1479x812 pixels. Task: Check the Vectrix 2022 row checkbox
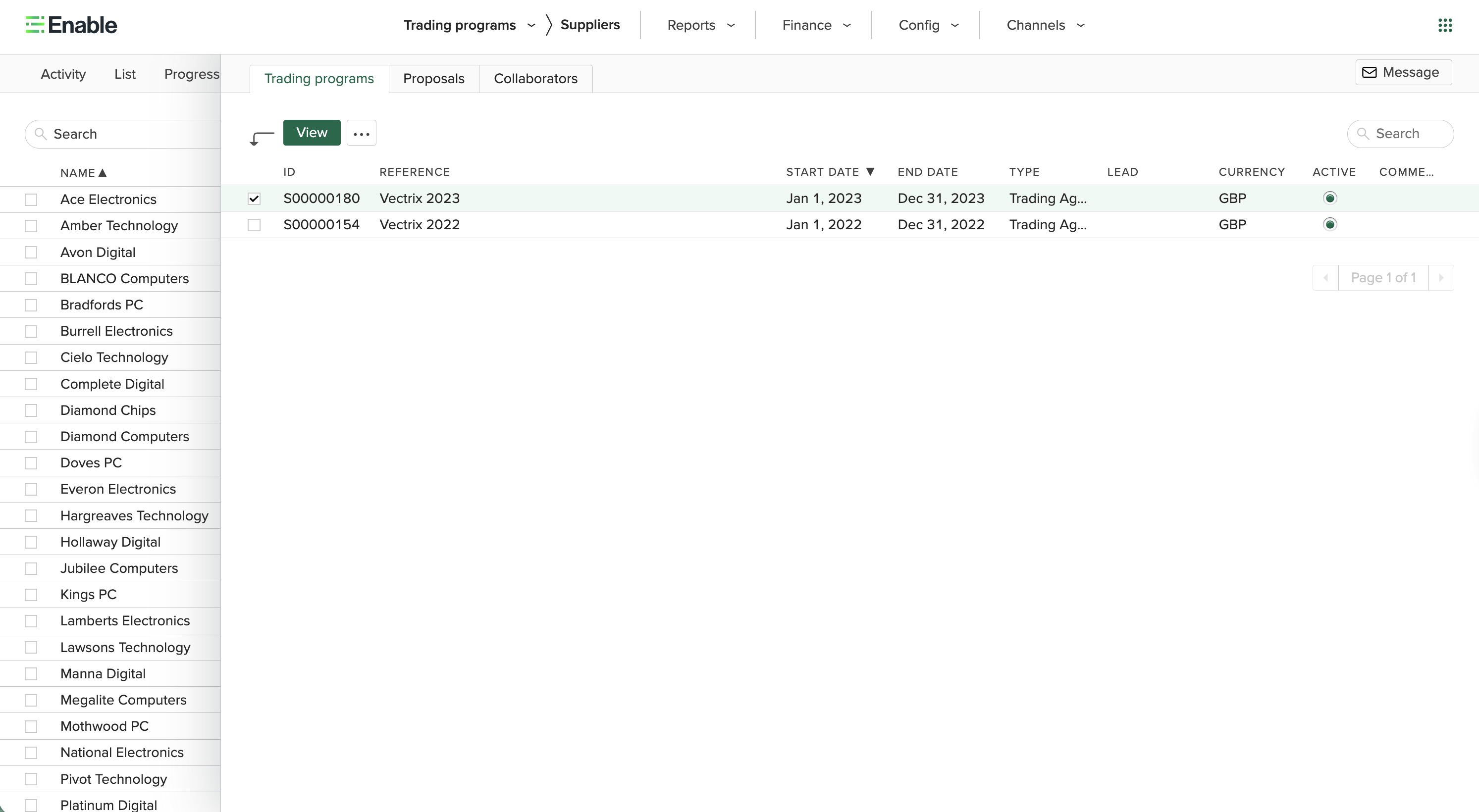point(254,225)
